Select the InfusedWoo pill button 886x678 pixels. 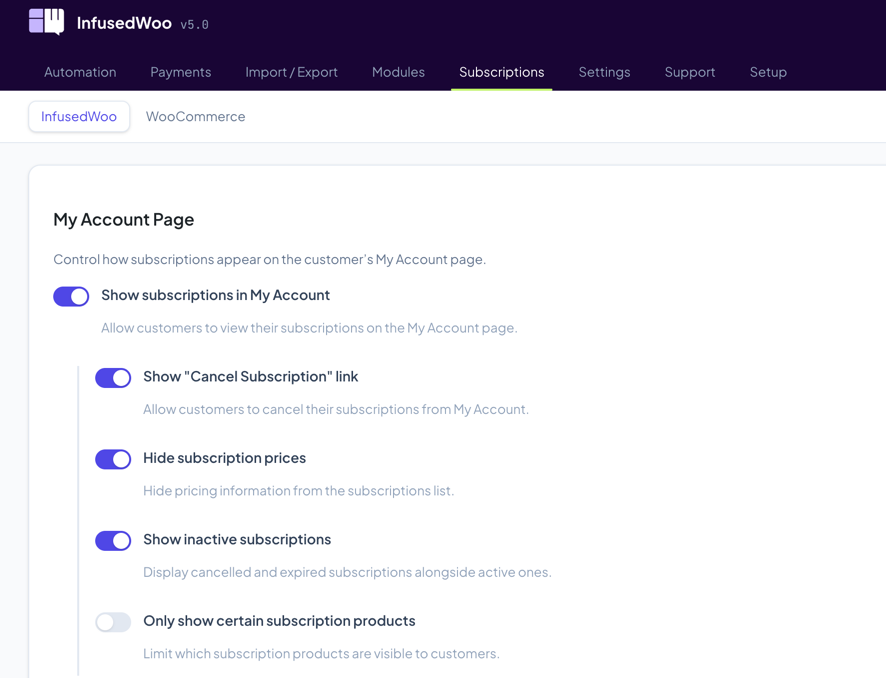79,116
